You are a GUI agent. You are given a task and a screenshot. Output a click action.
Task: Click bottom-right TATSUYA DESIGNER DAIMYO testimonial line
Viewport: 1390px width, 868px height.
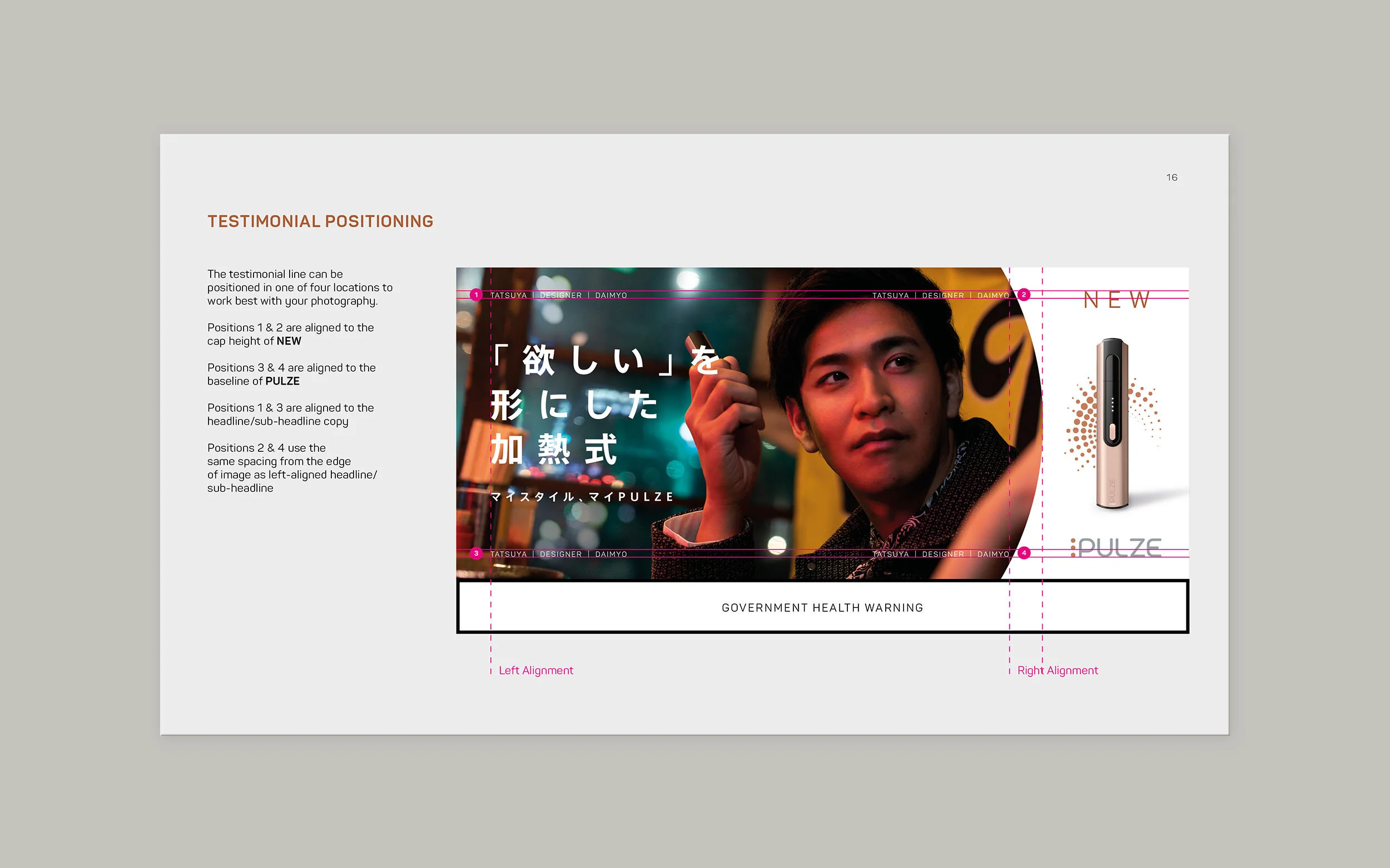coord(940,554)
